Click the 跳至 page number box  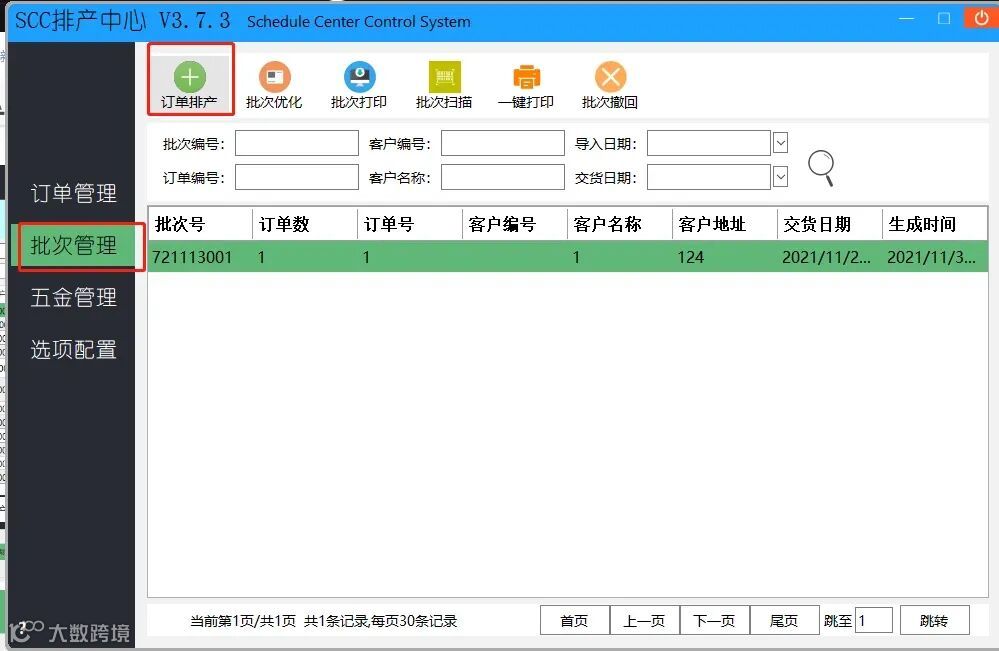coord(873,620)
